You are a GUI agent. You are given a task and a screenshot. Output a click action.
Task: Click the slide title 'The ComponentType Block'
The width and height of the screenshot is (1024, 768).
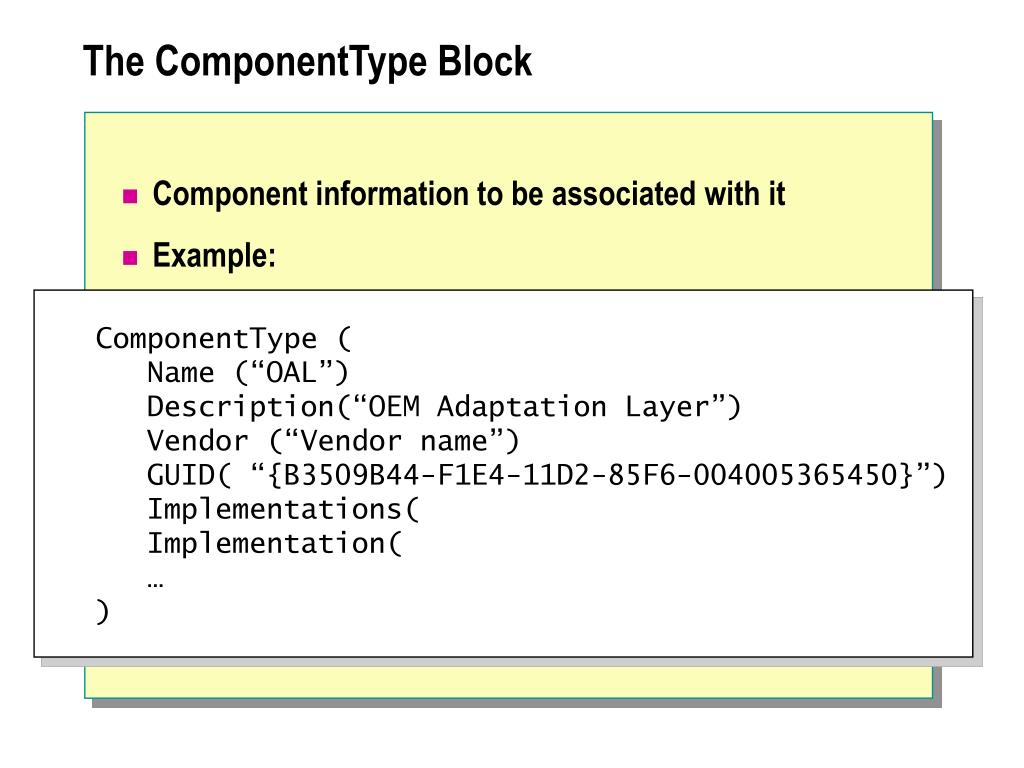pyautogui.click(x=308, y=63)
